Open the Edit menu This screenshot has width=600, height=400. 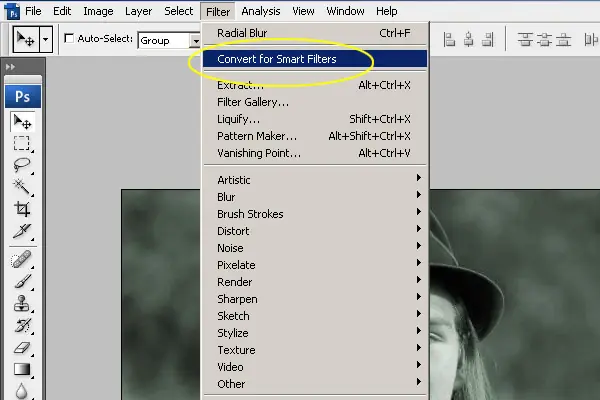(x=62, y=11)
